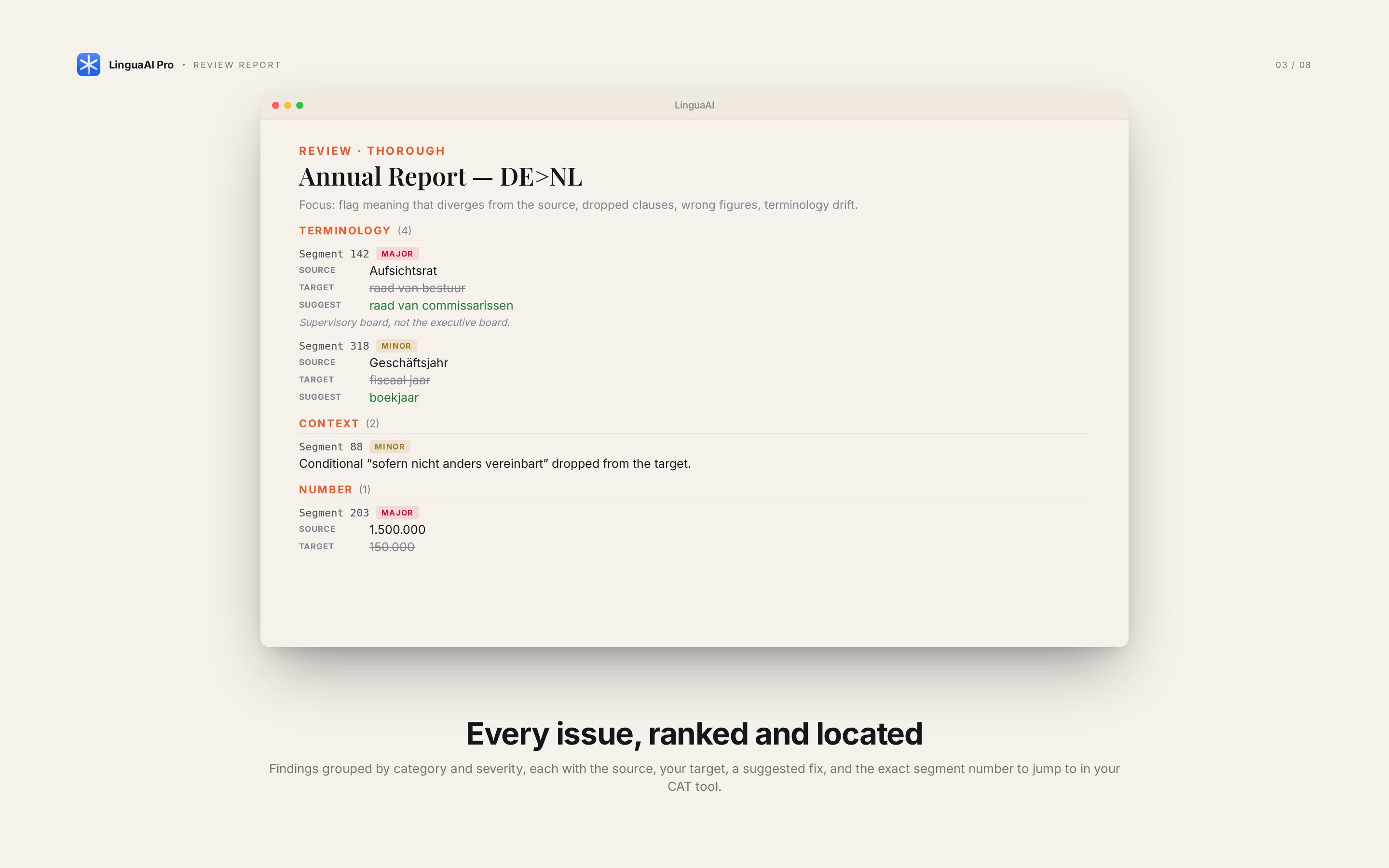
Task: Click the TARGET label in Segment 318
Action: point(316,380)
